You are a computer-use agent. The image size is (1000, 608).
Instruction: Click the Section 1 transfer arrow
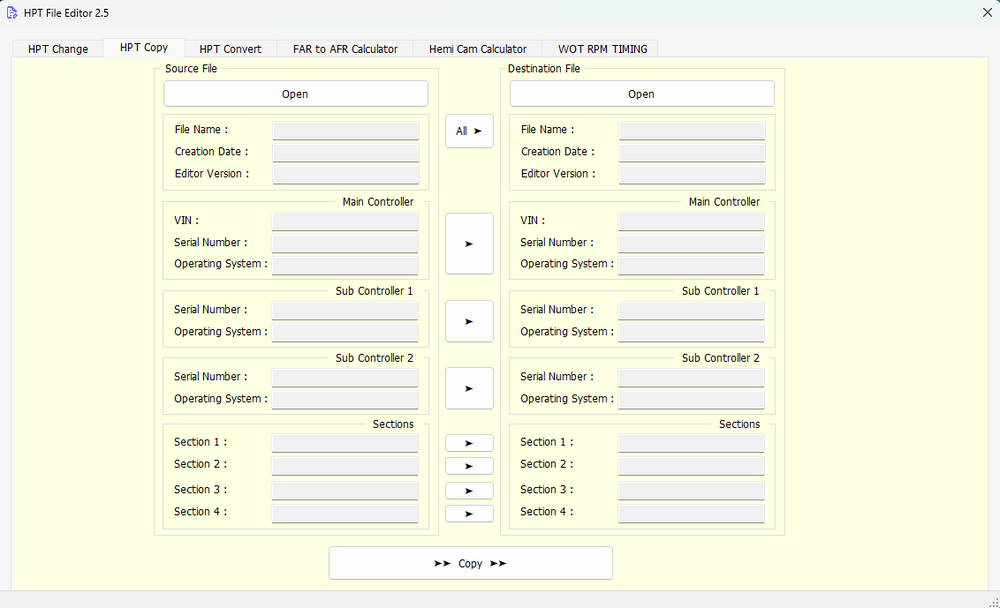(469, 443)
